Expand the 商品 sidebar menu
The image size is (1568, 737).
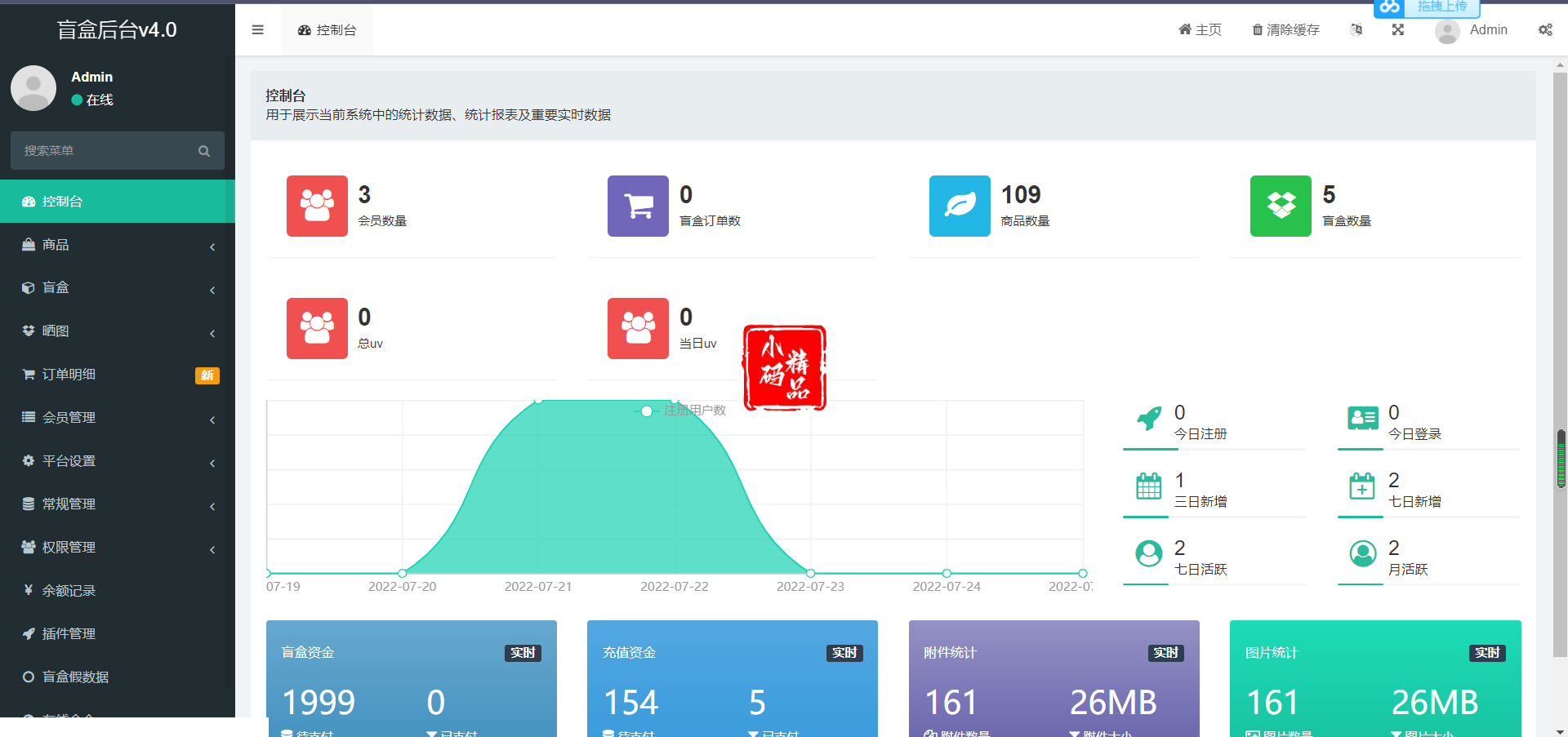(x=118, y=245)
